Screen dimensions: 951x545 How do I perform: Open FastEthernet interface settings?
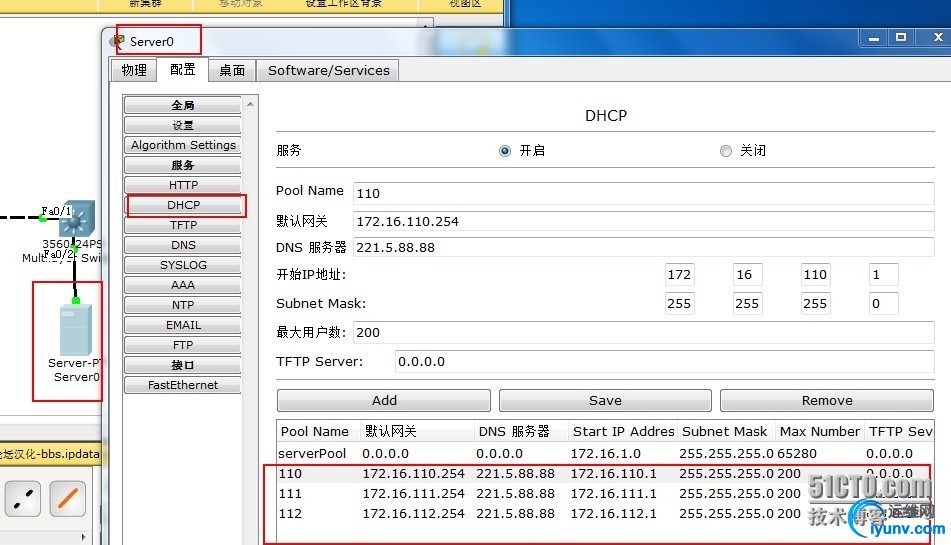pyautogui.click(x=183, y=385)
